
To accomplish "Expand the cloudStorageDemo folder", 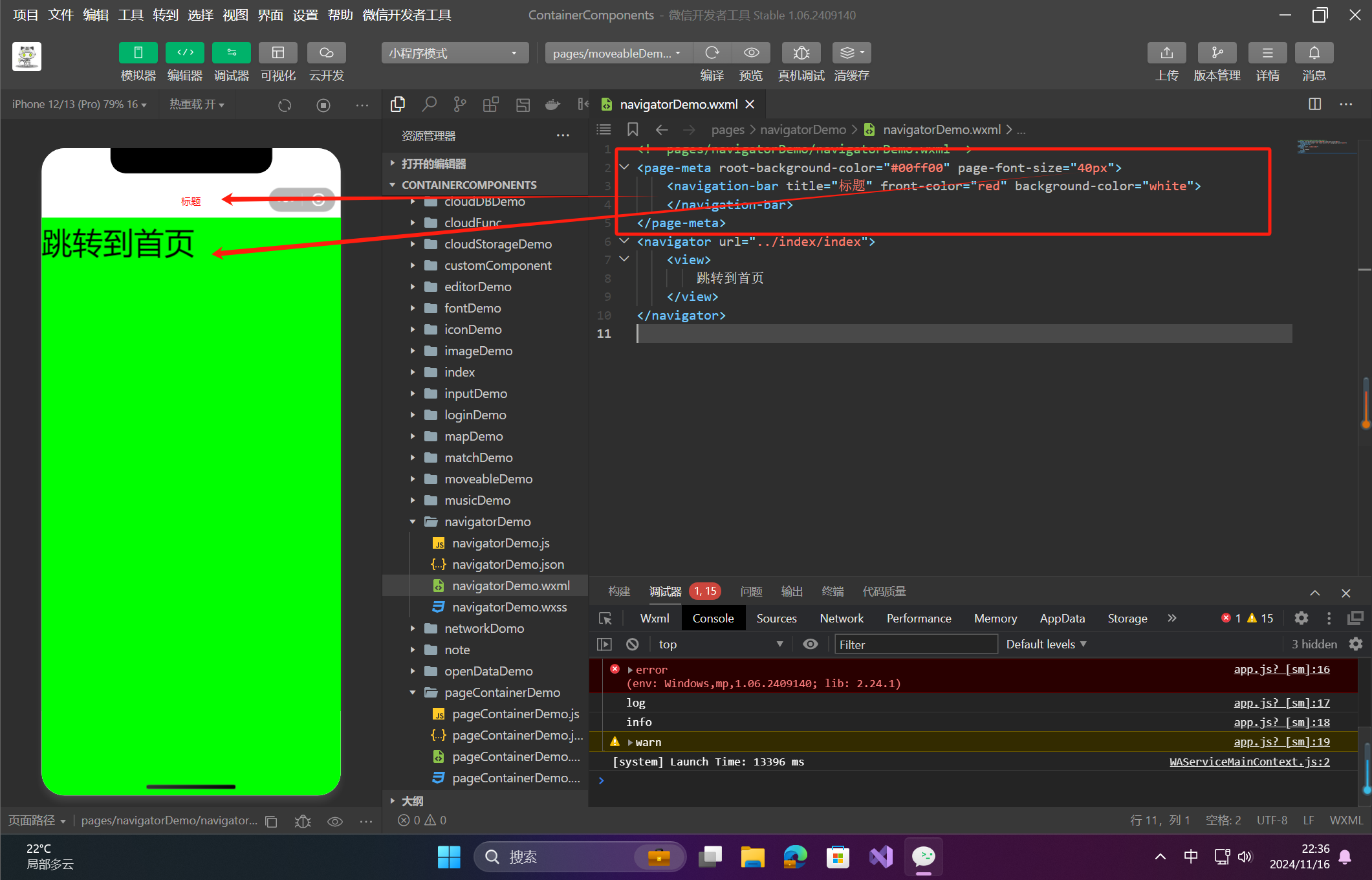I will [497, 244].
